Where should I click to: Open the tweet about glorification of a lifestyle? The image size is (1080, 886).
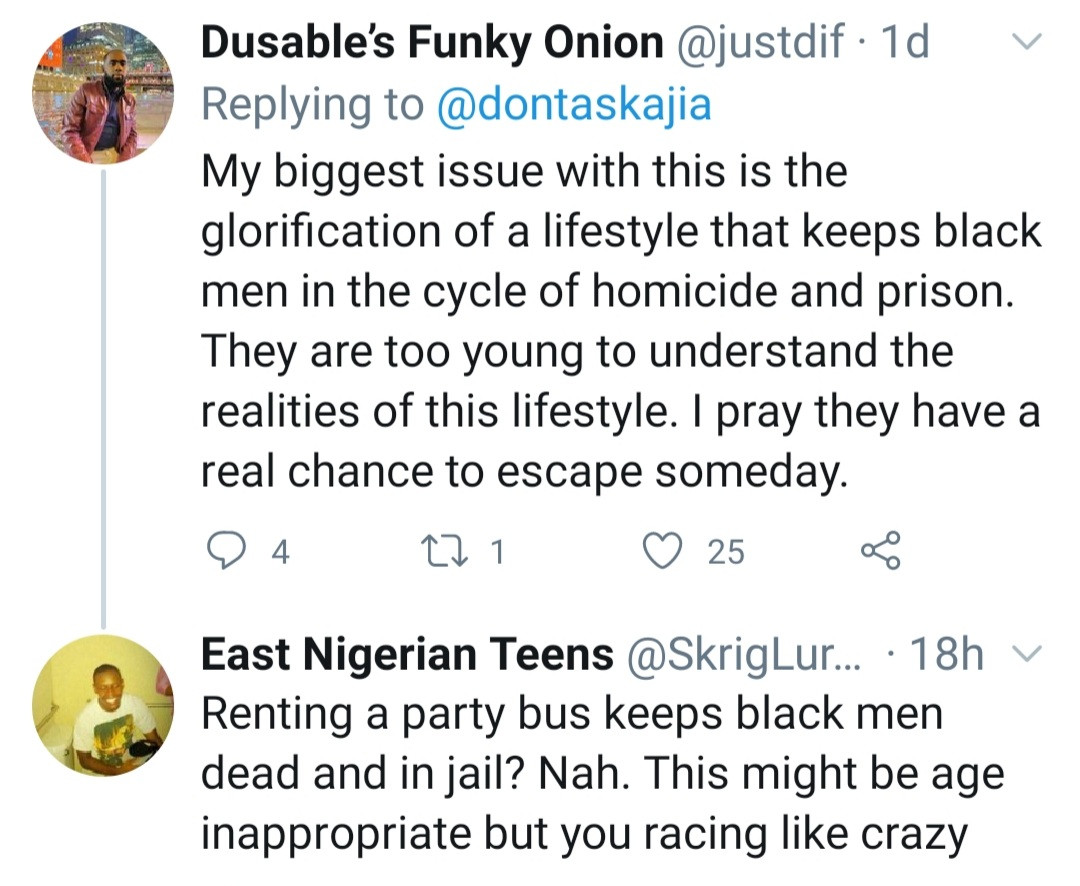click(x=620, y=320)
